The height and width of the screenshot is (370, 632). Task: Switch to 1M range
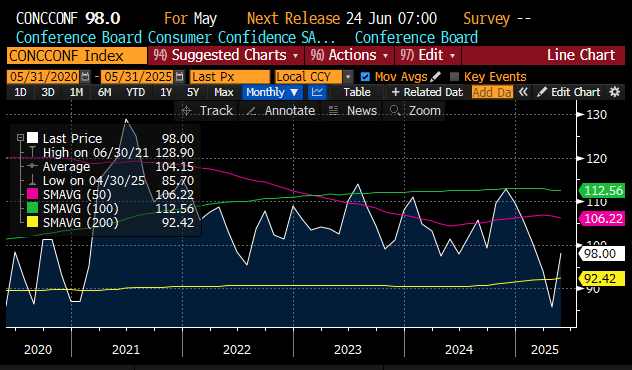click(76, 92)
